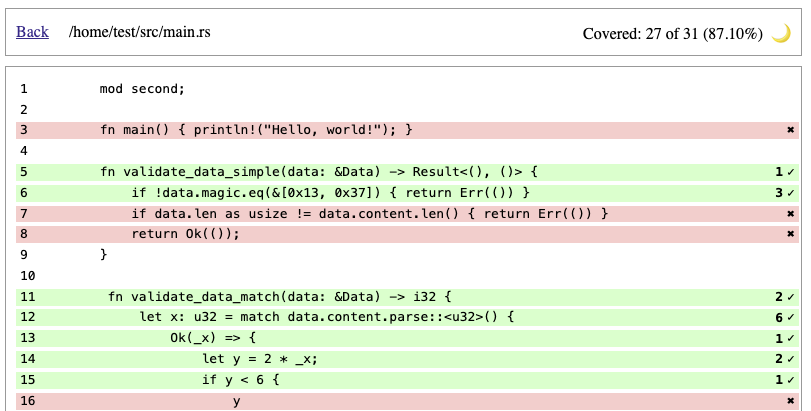The height and width of the screenshot is (411, 811).
Task: Click the Back link
Action: click(32, 32)
